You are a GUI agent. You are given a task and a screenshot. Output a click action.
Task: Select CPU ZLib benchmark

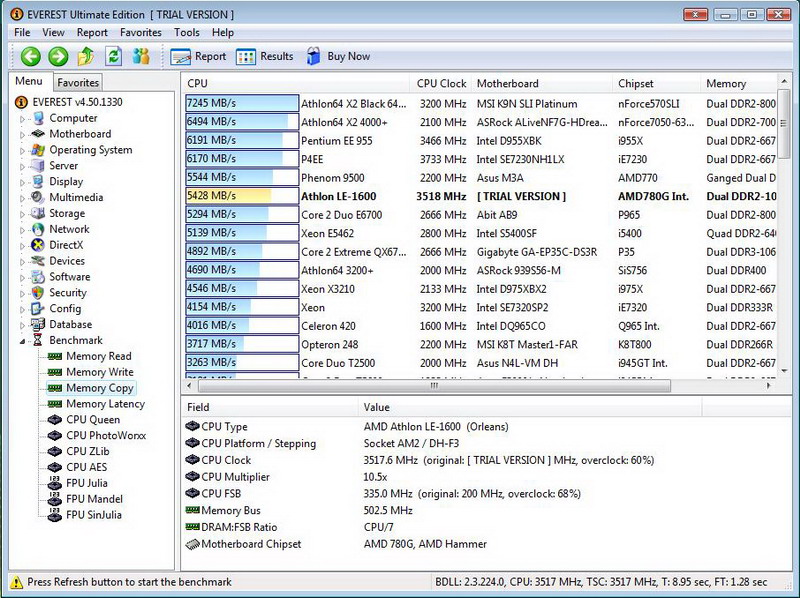(x=79, y=451)
